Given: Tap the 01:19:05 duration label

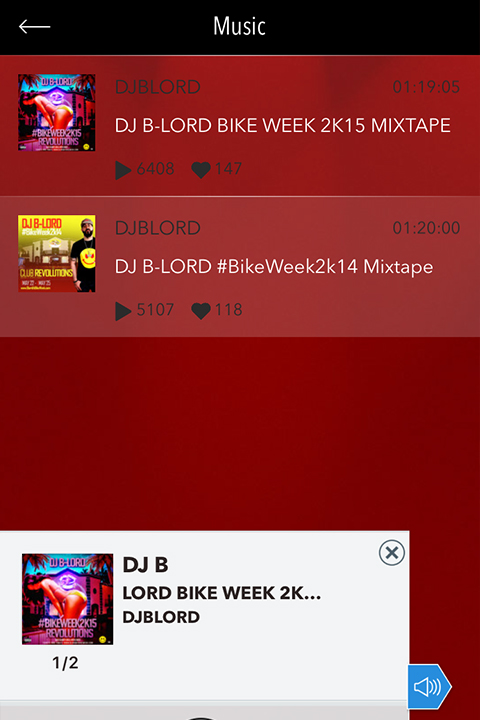Looking at the screenshot, I should click(x=426, y=87).
